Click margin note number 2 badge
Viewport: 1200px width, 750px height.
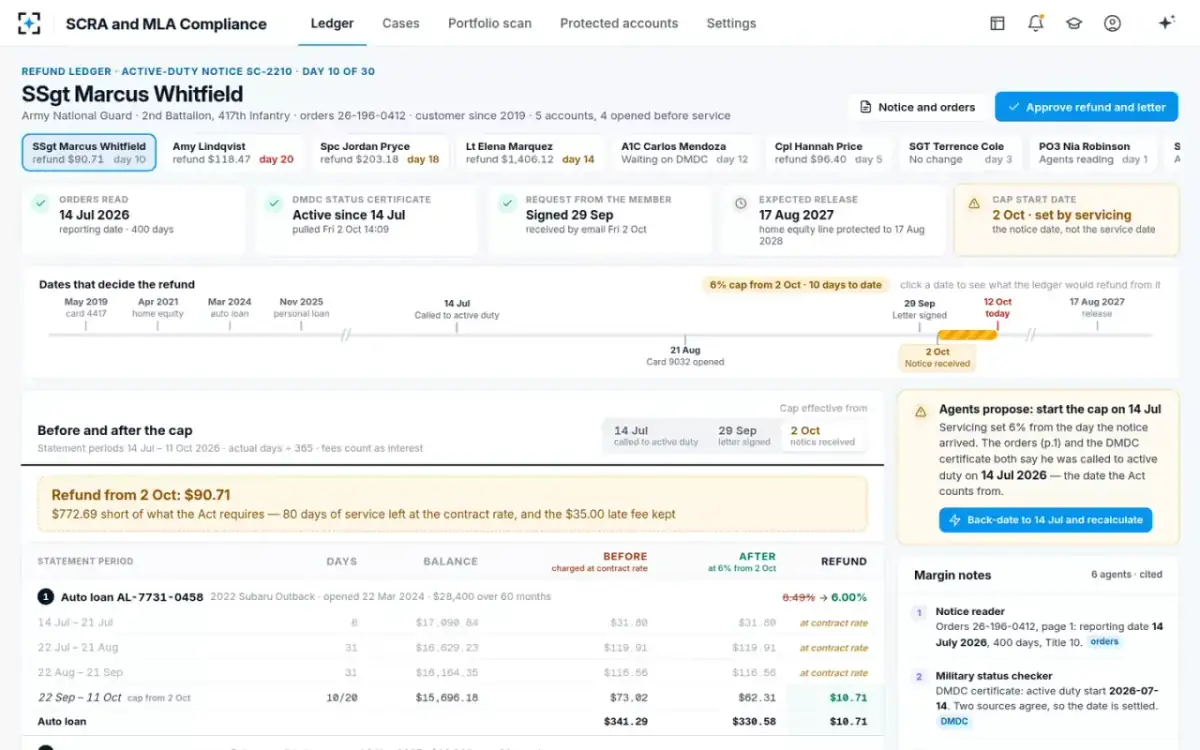[919, 677]
